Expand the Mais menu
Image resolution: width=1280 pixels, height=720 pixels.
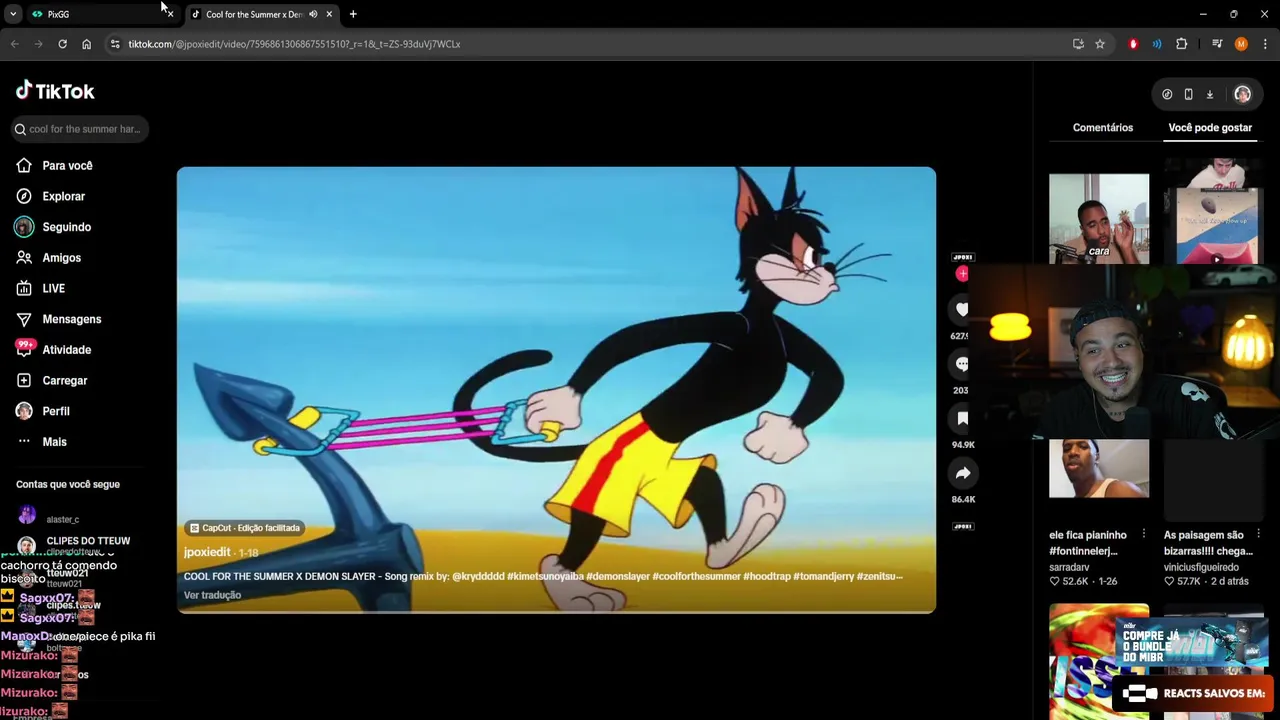[x=42, y=442]
